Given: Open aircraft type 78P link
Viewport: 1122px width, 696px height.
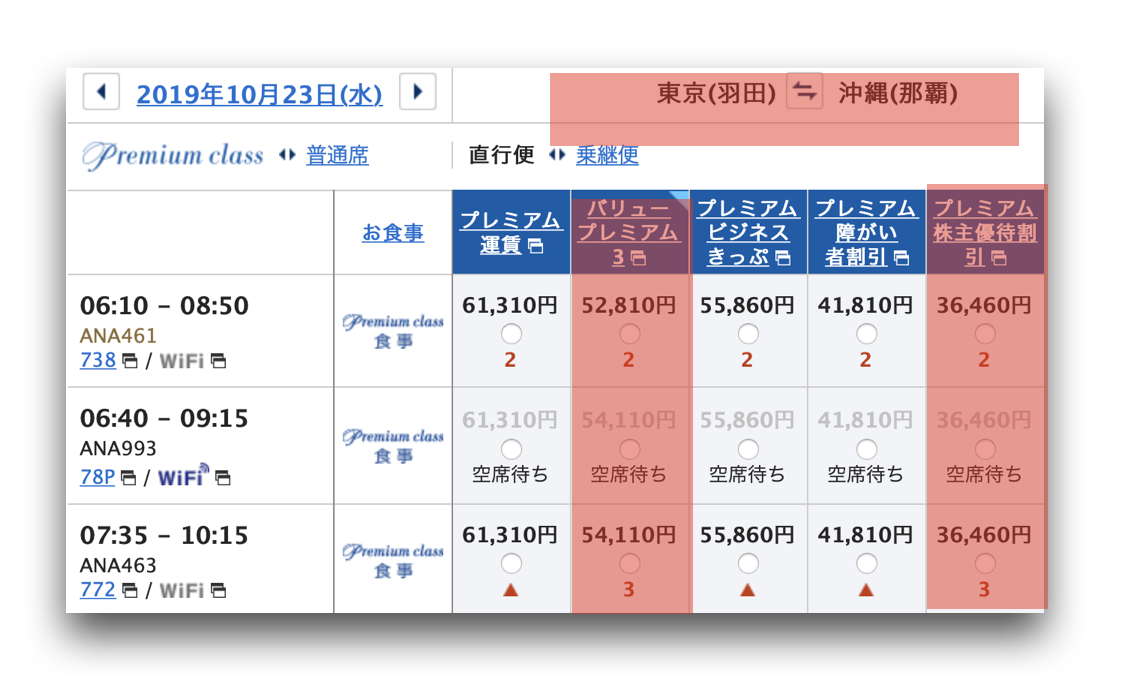Looking at the screenshot, I should coord(97,476).
